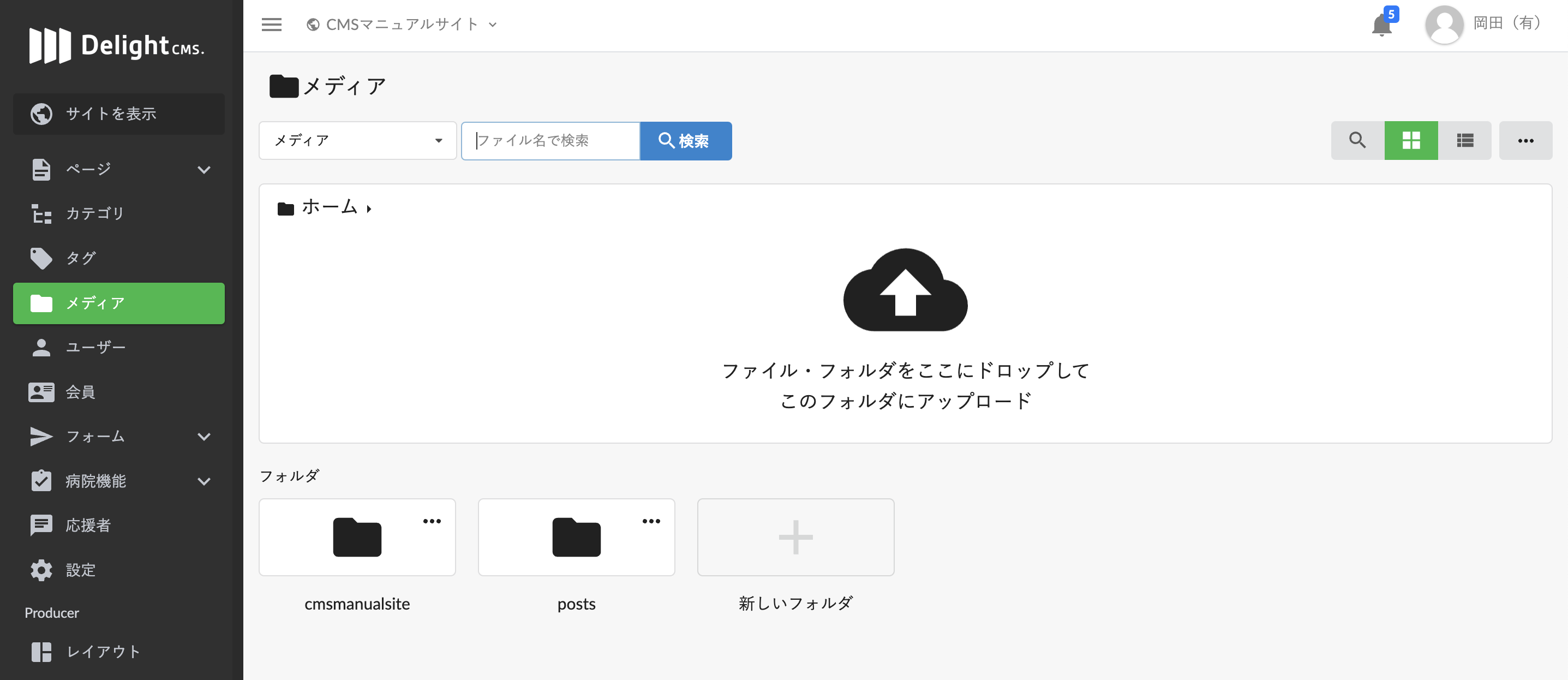Enable grid view for media files

click(1411, 141)
